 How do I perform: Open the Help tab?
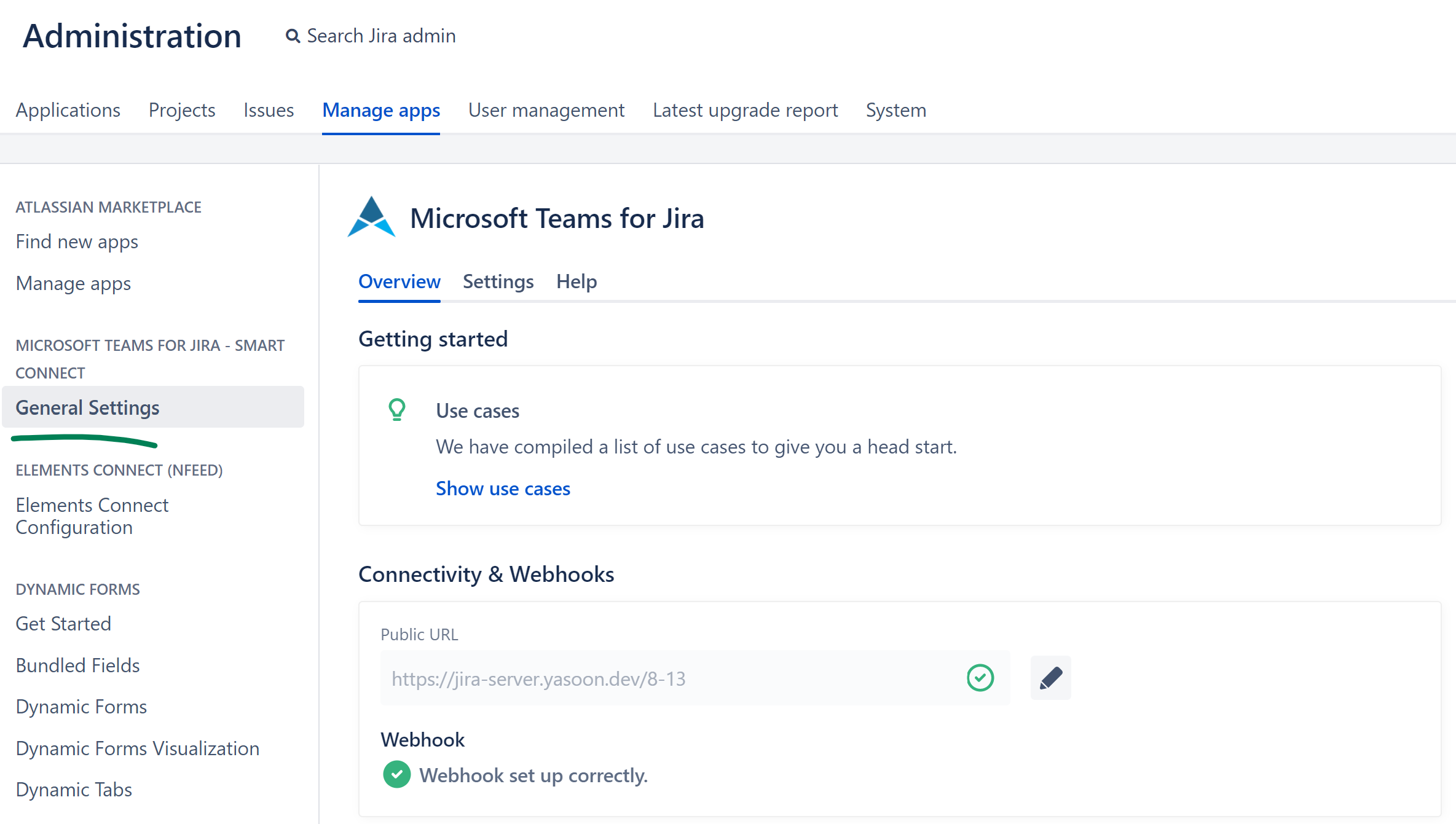pyautogui.click(x=576, y=281)
